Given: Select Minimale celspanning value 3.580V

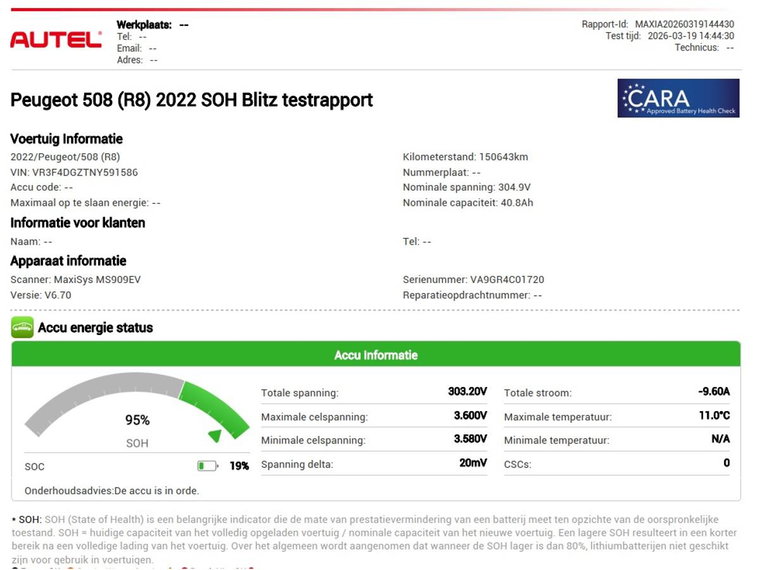Looking at the screenshot, I should pos(470,439).
